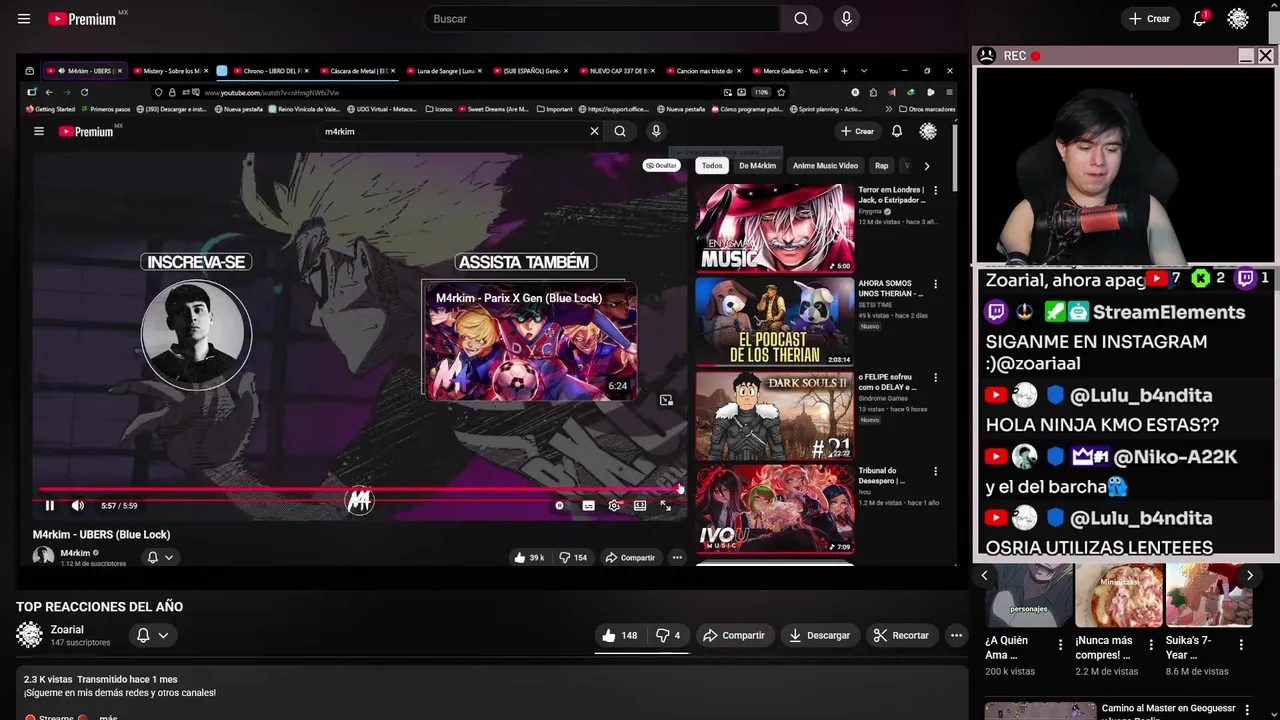
Task: Open Zoarial channel avatar
Action: (29, 635)
